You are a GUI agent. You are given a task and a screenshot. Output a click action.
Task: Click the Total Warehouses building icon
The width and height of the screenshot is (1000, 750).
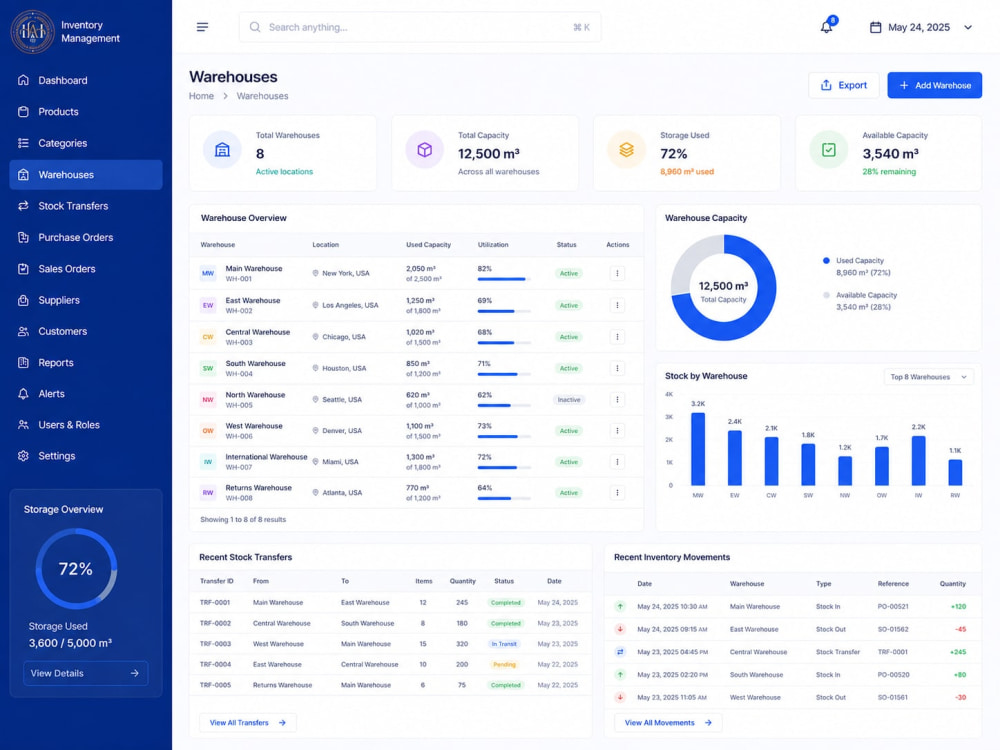click(222, 150)
